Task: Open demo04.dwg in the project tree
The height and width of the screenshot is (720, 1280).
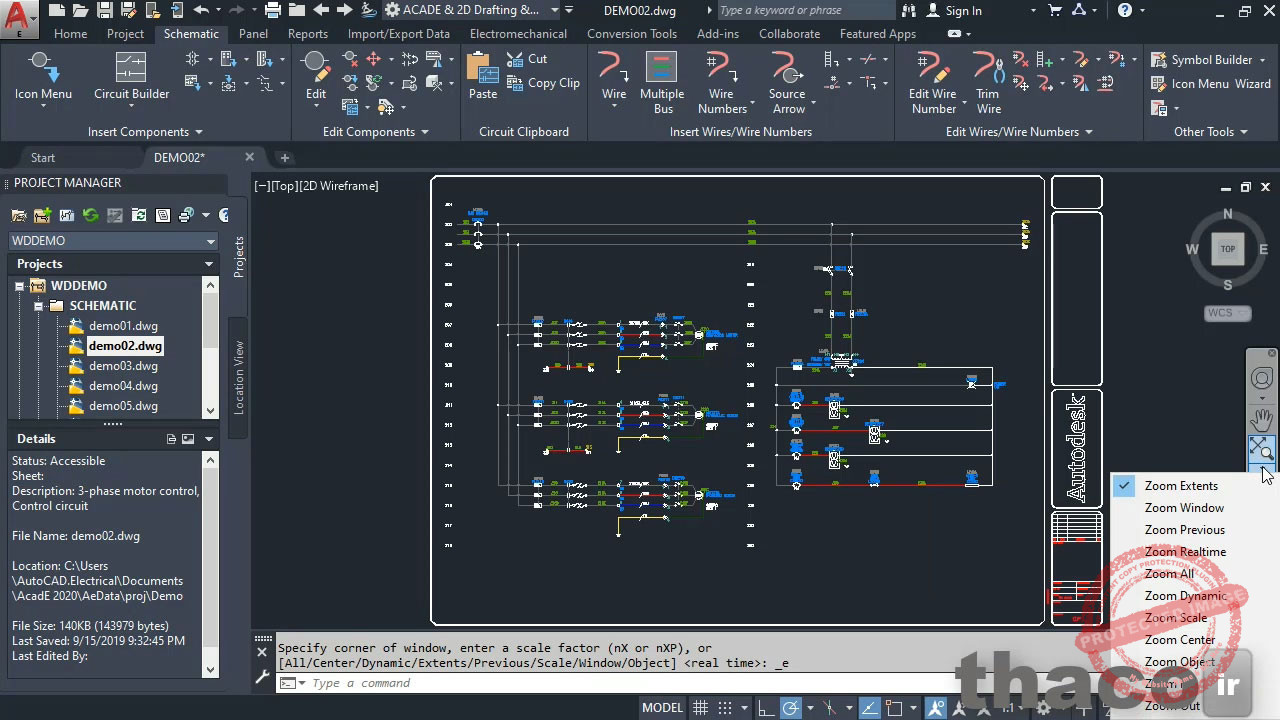Action: click(x=123, y=386)
